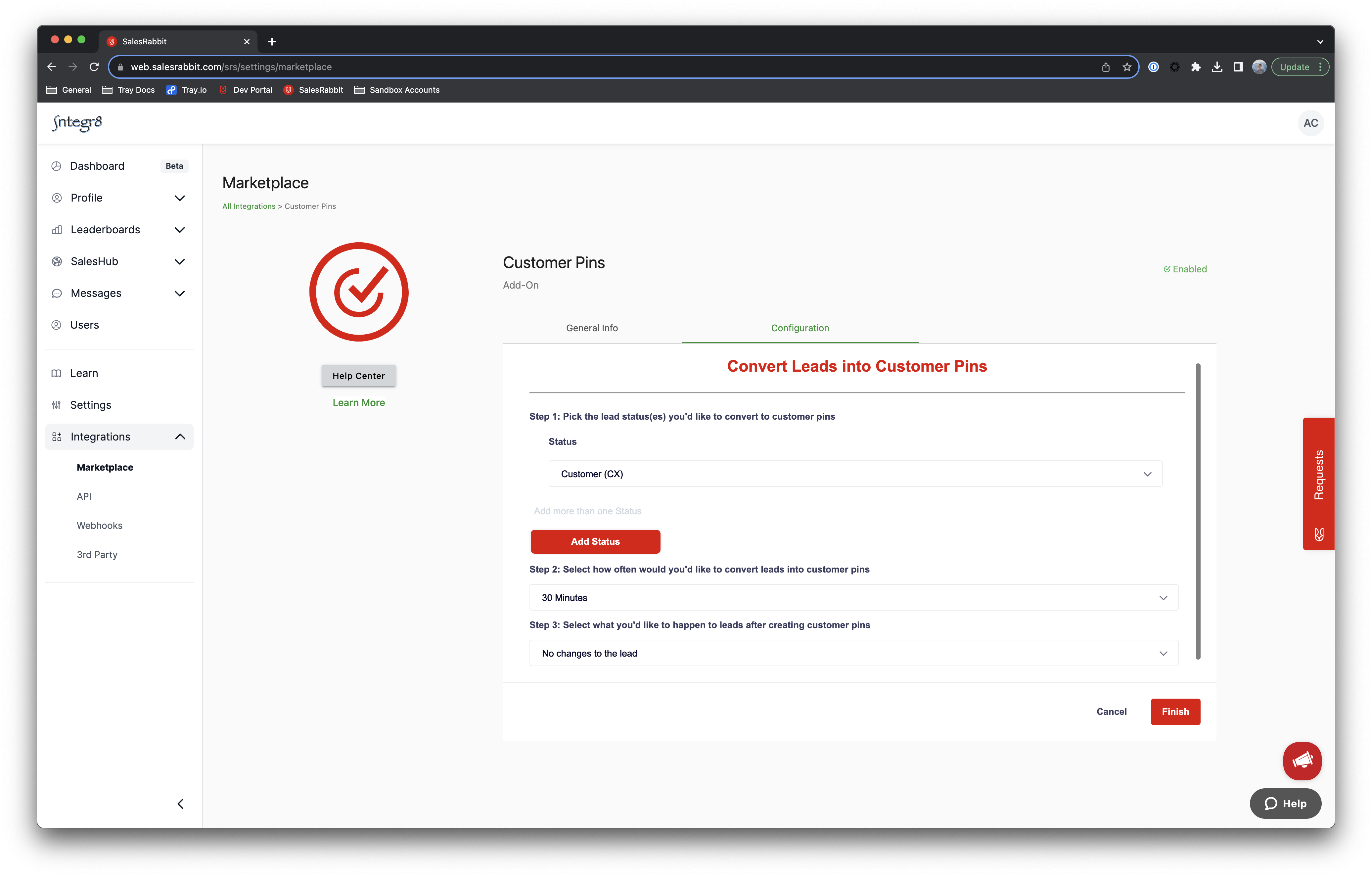Select Marketplace under Integrations
Screen dimensions: 1372x877
tap(105, 467)
